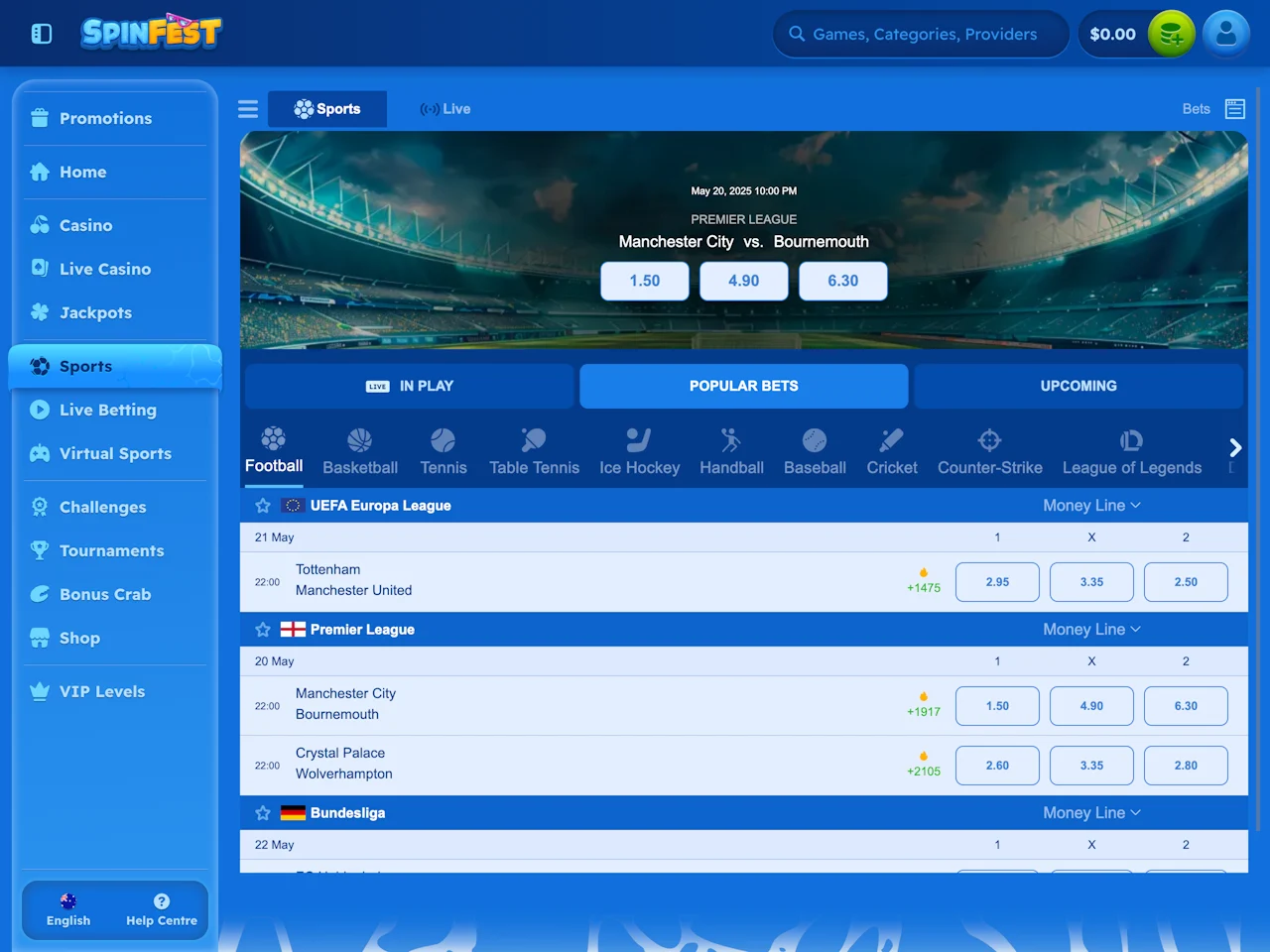Bet 4.90 draw in Premier League list
This screenshot has width=1270, height=952.
click(1091, 706)
